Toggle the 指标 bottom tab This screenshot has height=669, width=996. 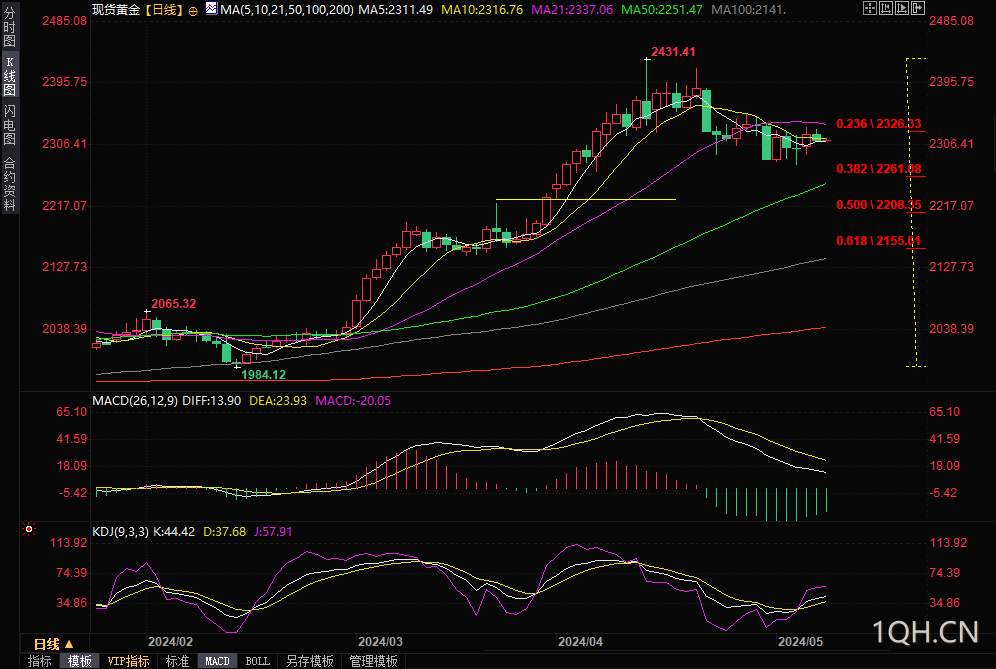coord(39,661)
